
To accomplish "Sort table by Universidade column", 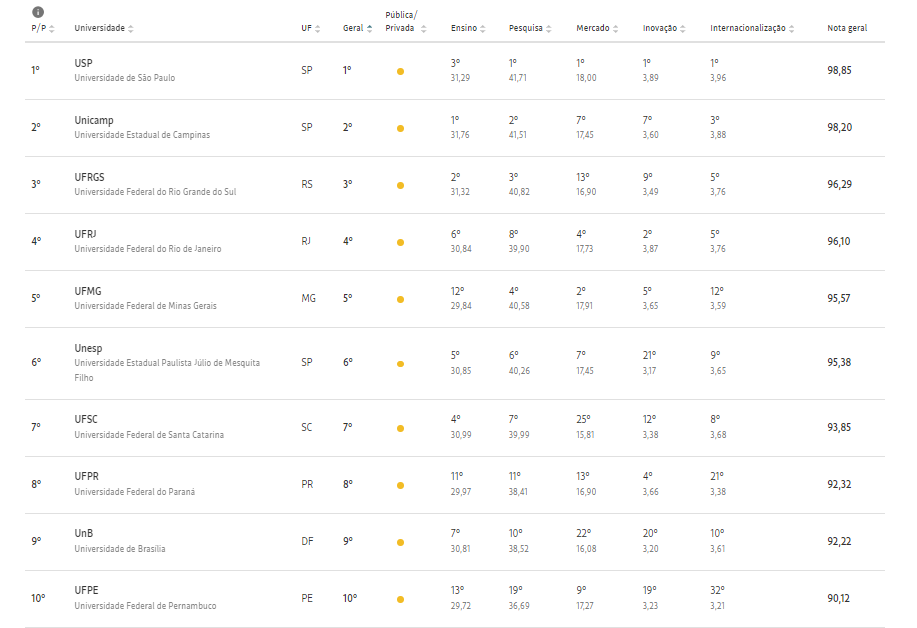I will coord(130,29).
